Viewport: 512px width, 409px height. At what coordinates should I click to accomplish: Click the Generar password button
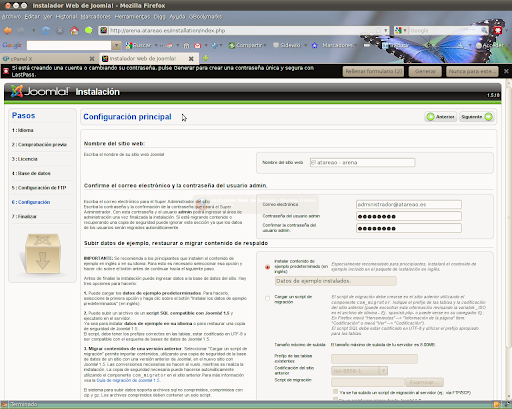click(x=425, y=71)
